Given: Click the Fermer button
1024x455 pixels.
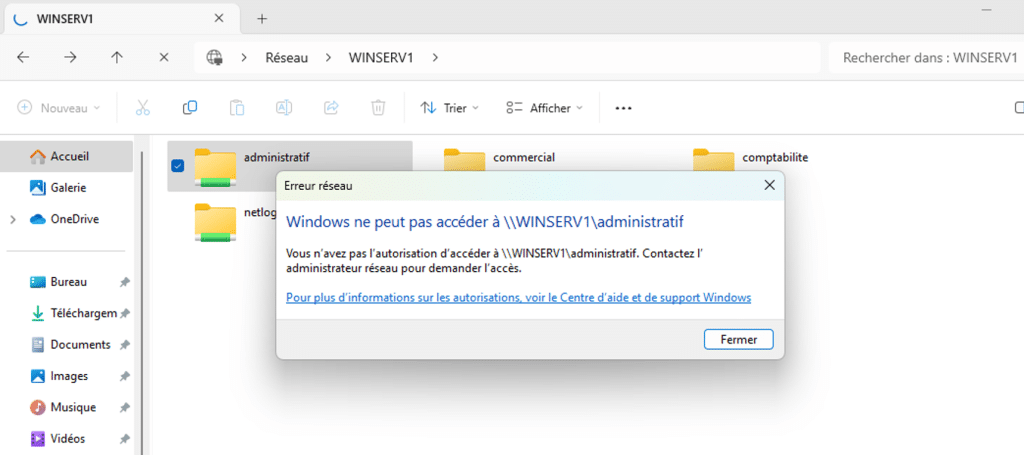Looking at the screenshot, I should (x=738, y=340).
